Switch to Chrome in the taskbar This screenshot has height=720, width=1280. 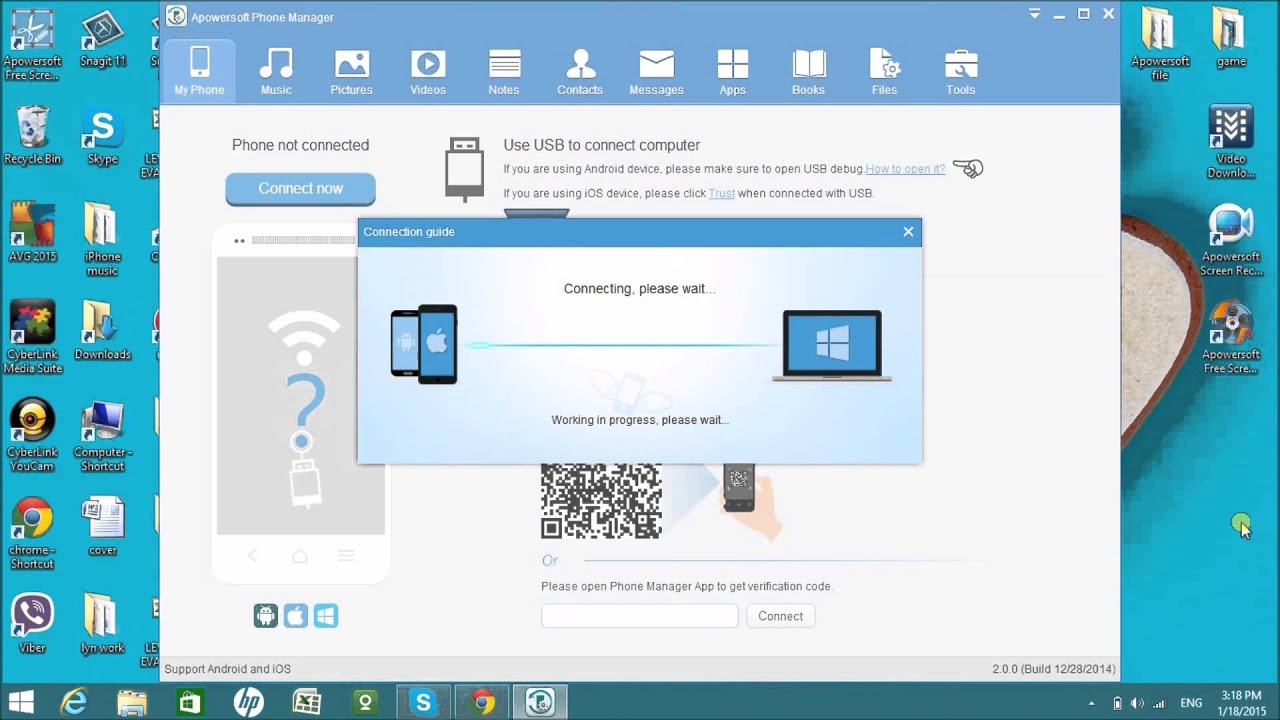[x=482, y=703]
